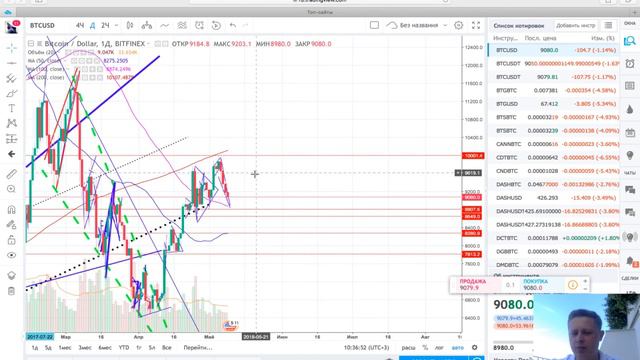Open chart settings gear in top toolbar
The width and height of the screenshot is (640, 360).
459,25
